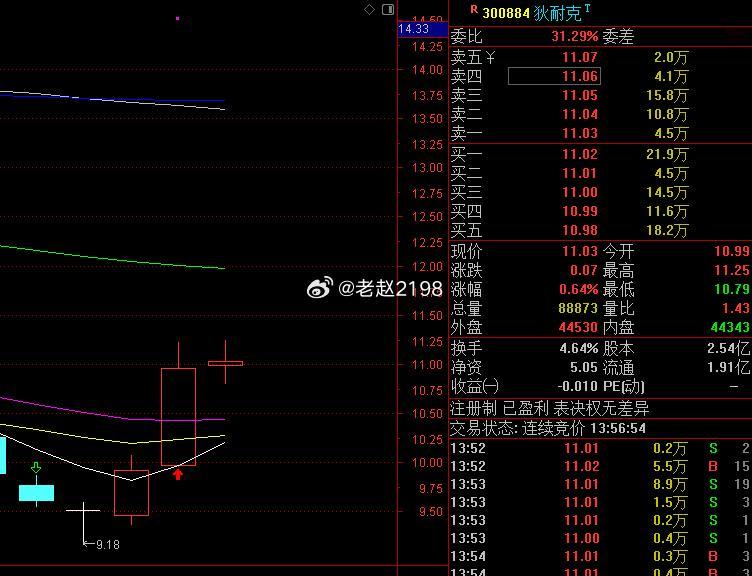
Task: Click the highlighted 14.33 price axis label
Action: pyautogui.click(x=423, y=29)
